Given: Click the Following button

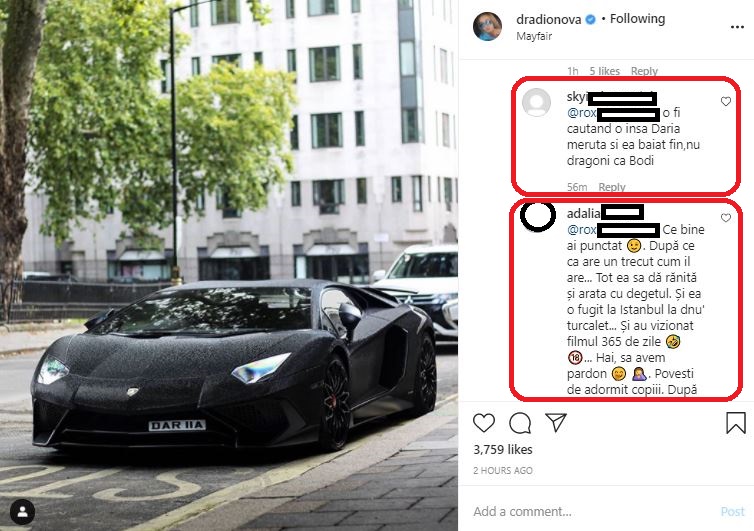Looking at the screenshot, I should point(637,19).
